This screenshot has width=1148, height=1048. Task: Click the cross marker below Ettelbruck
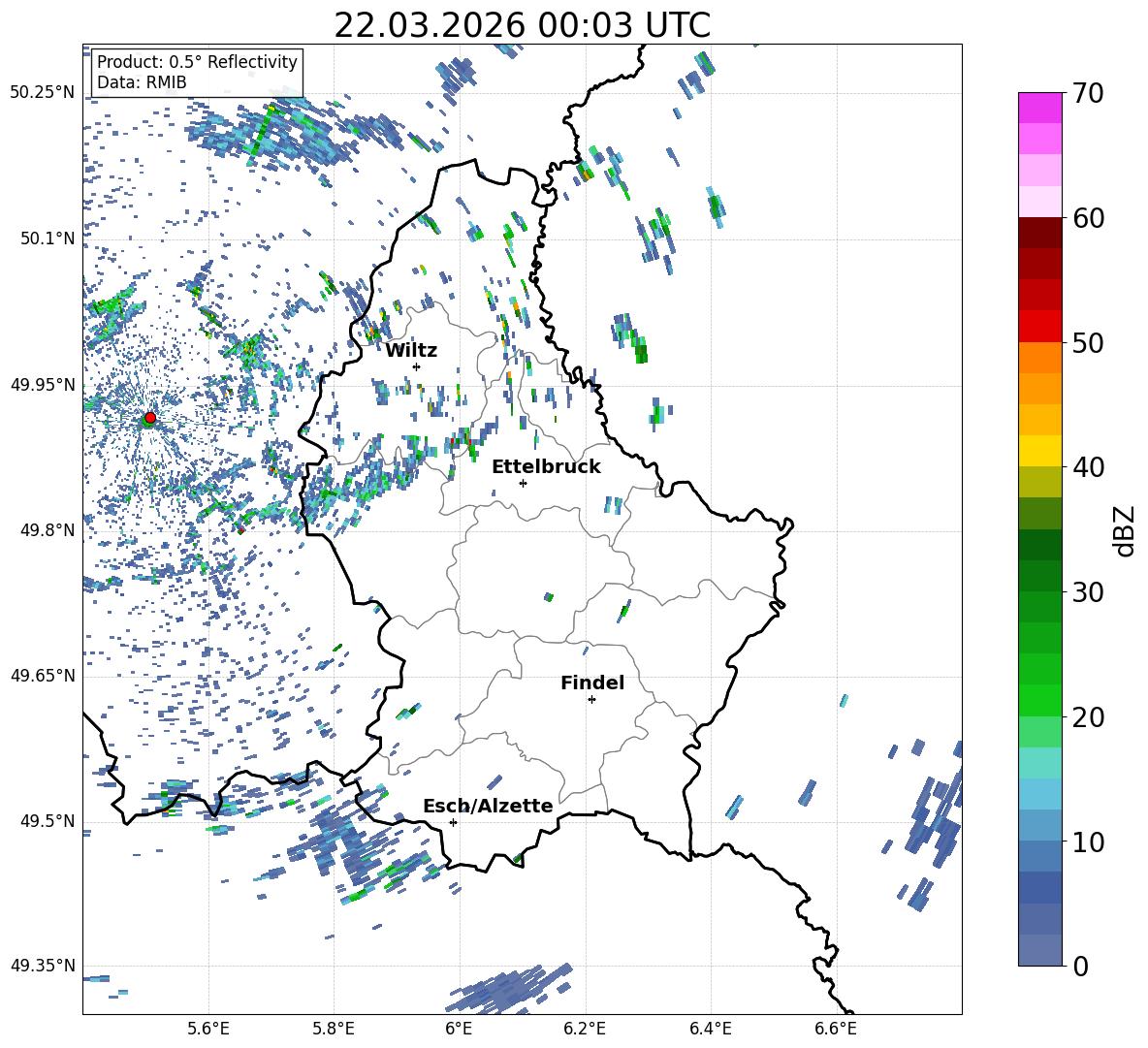(523, 483)
